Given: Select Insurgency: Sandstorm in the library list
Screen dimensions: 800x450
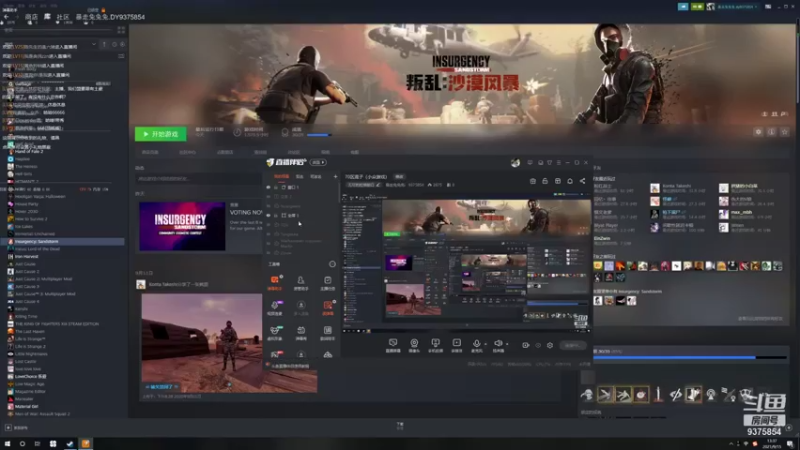Looking at the screenshot, I should 62,241.
